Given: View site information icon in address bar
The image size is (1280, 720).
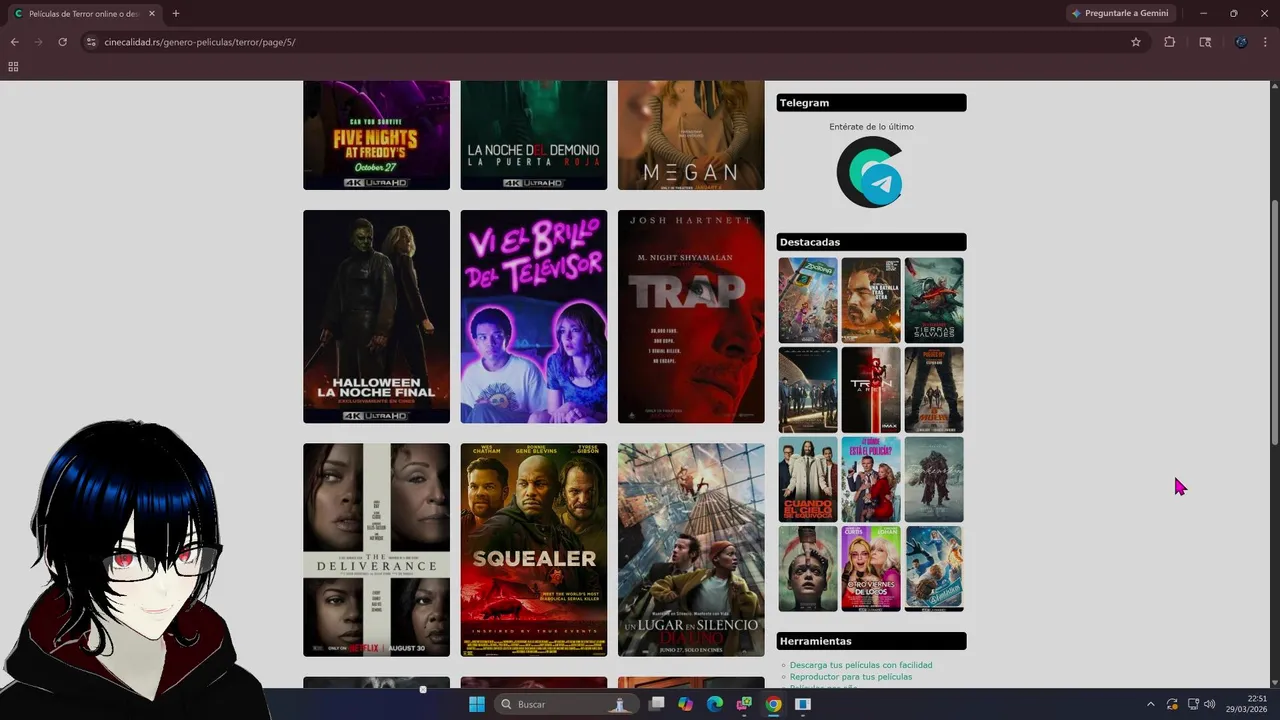Looking at the screenshot, I should 91,42.
